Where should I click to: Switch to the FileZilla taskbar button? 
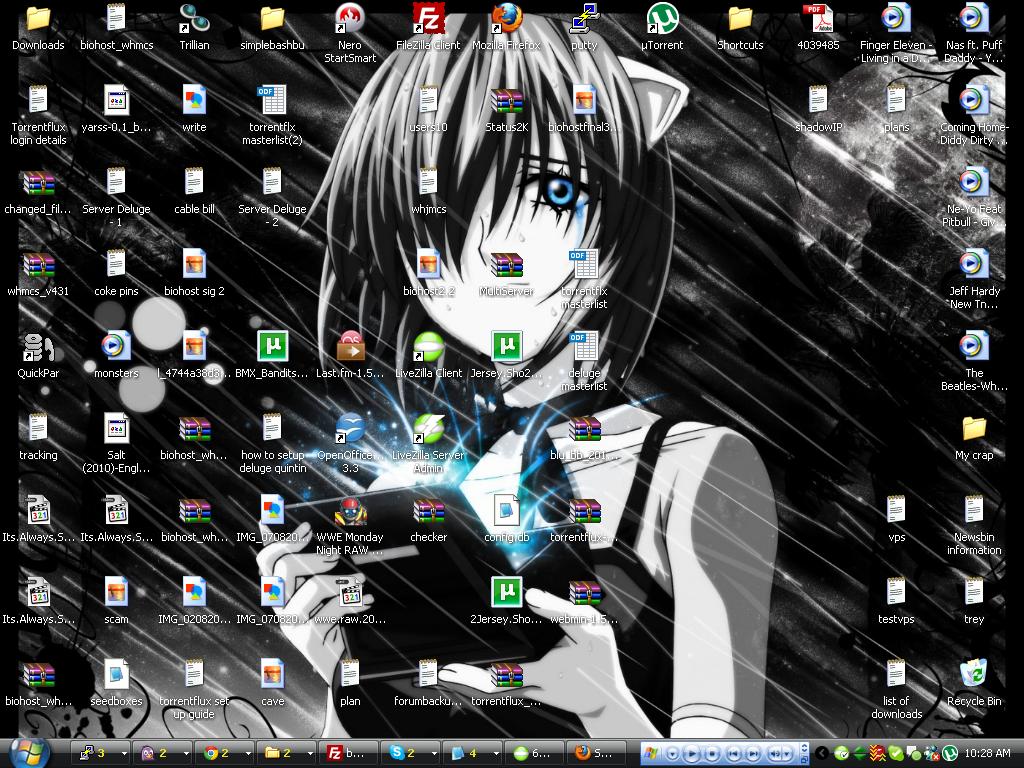point(347,753)
